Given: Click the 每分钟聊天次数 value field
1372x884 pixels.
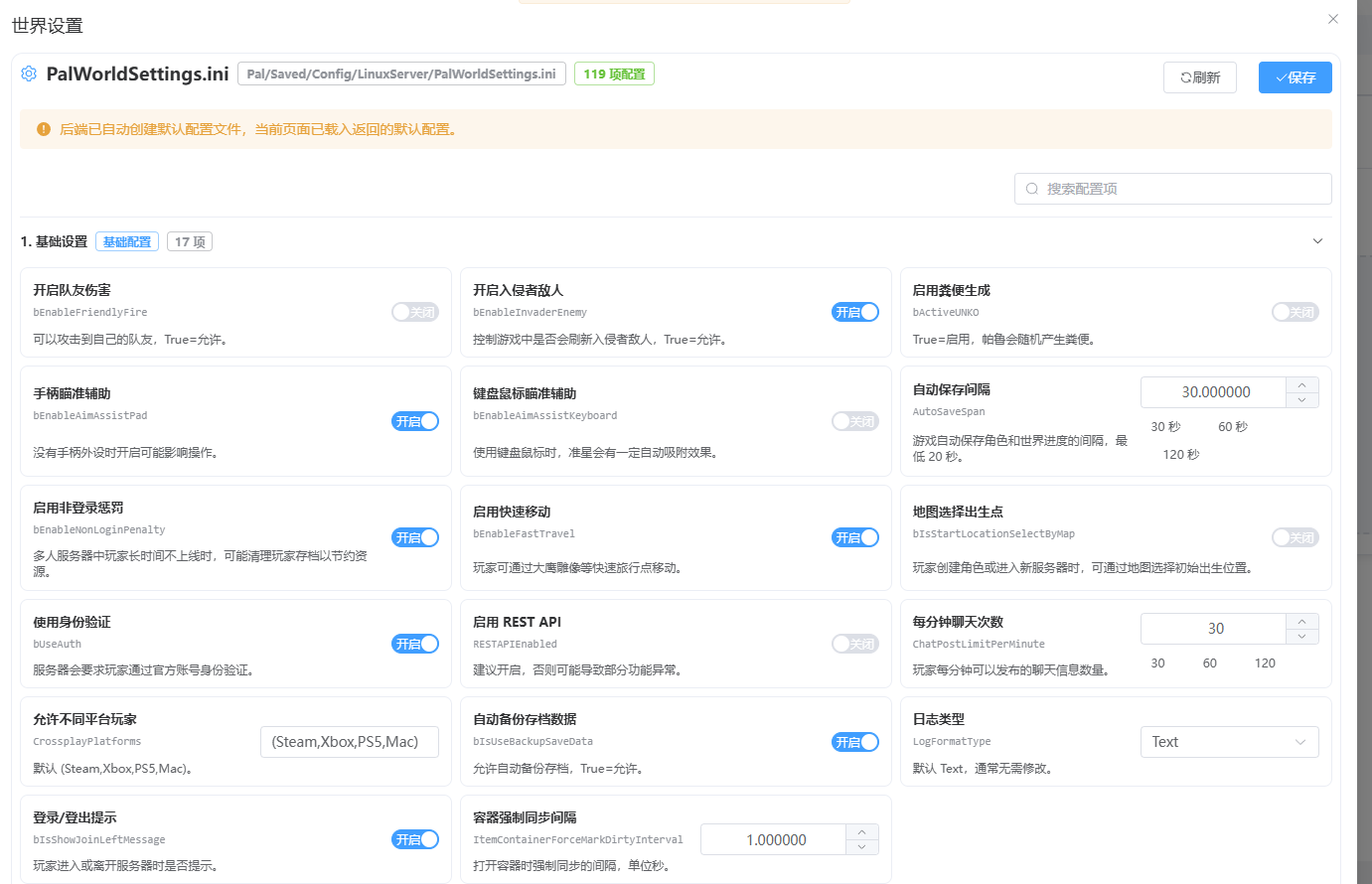Looking at the screenshot, I should 1214,629.
